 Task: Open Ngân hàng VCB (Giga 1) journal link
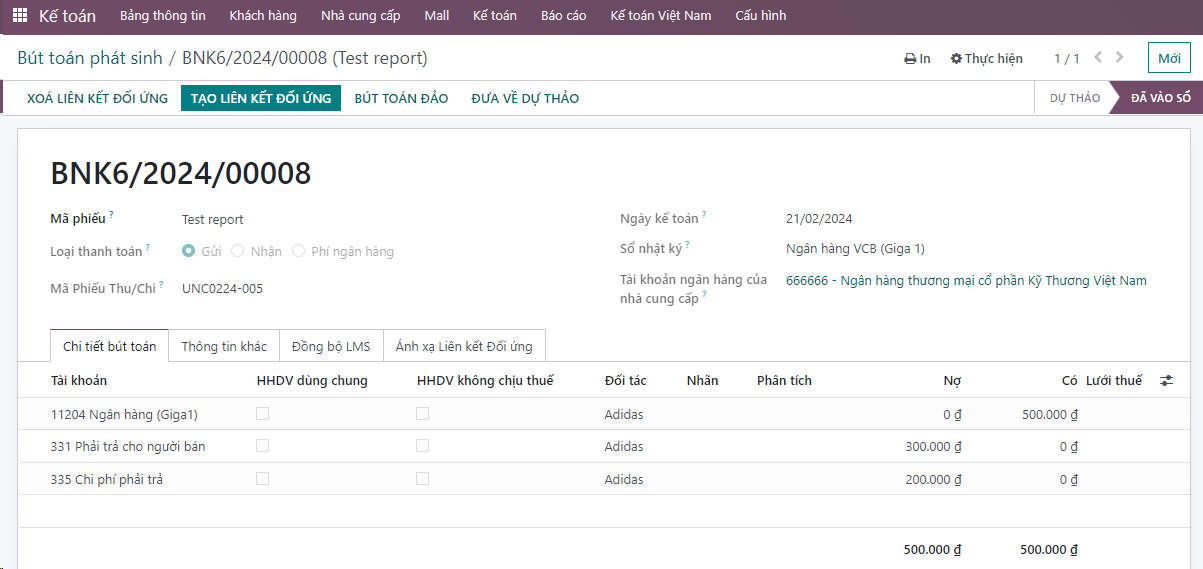[x=855, y=248]
